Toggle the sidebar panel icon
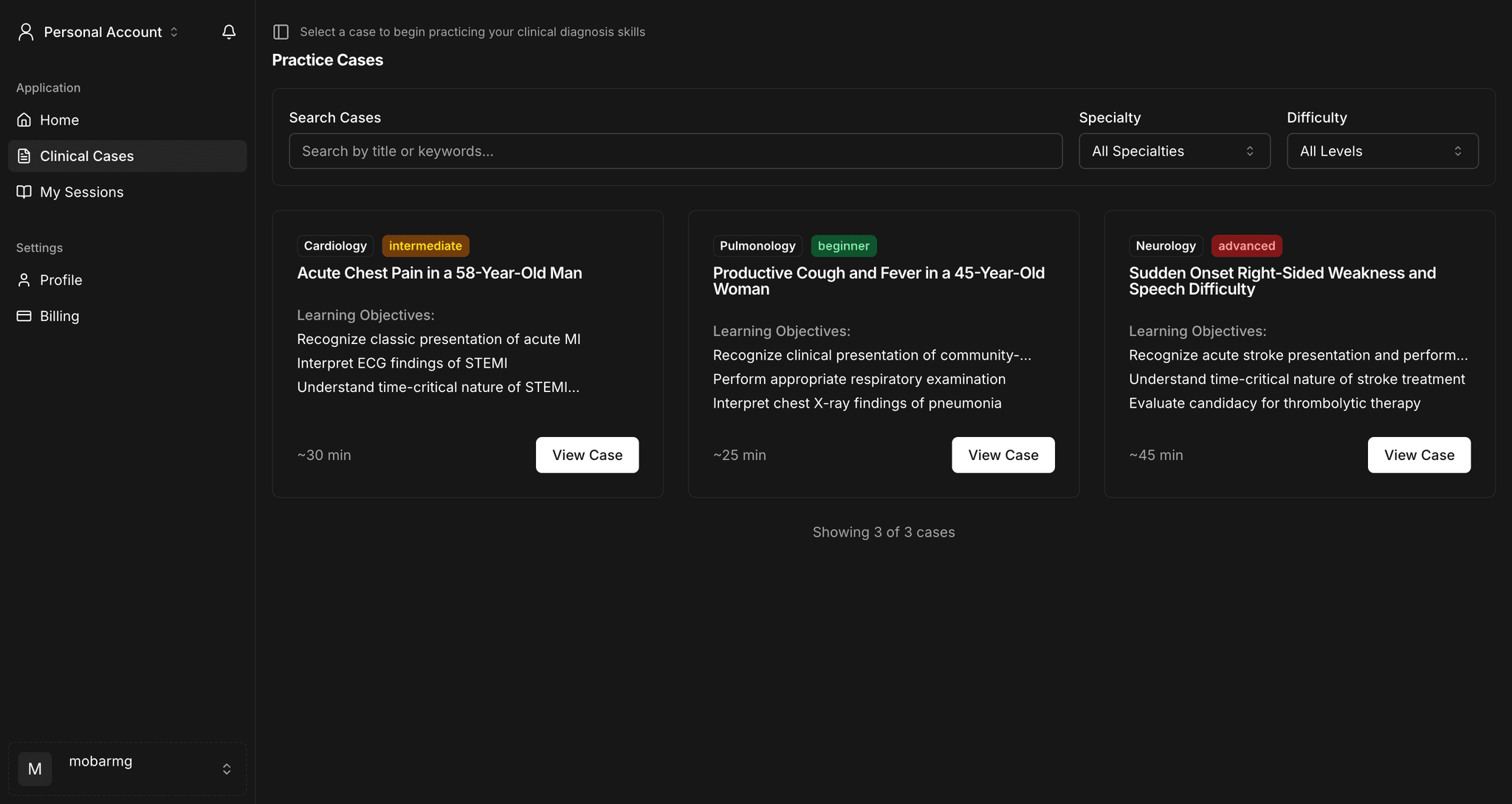Image resolution: width=1512 pixels, height=804 pixels. (281, 32)
